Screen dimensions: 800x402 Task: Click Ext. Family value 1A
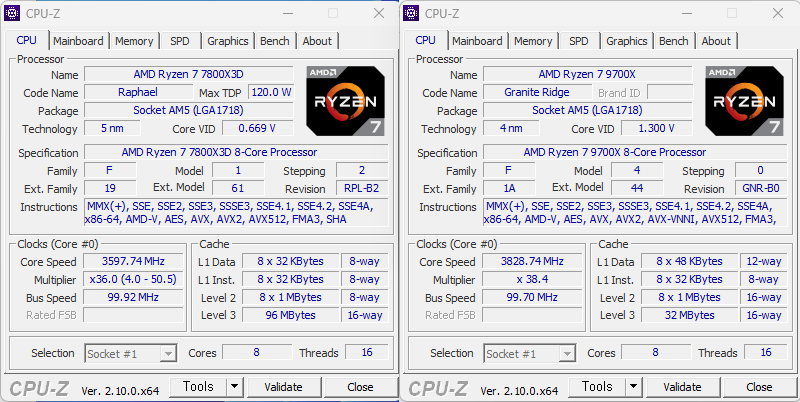(x=509, y=188)
